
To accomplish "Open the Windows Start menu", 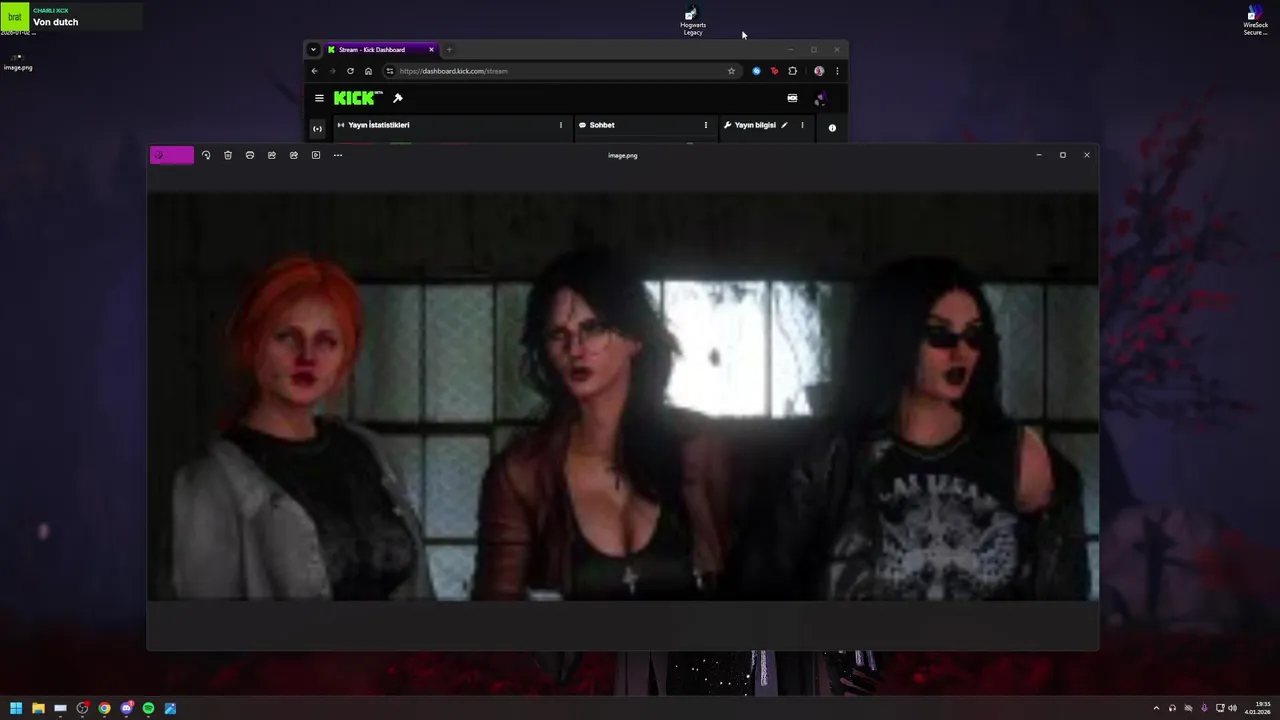I will click(x=16, y=708).
